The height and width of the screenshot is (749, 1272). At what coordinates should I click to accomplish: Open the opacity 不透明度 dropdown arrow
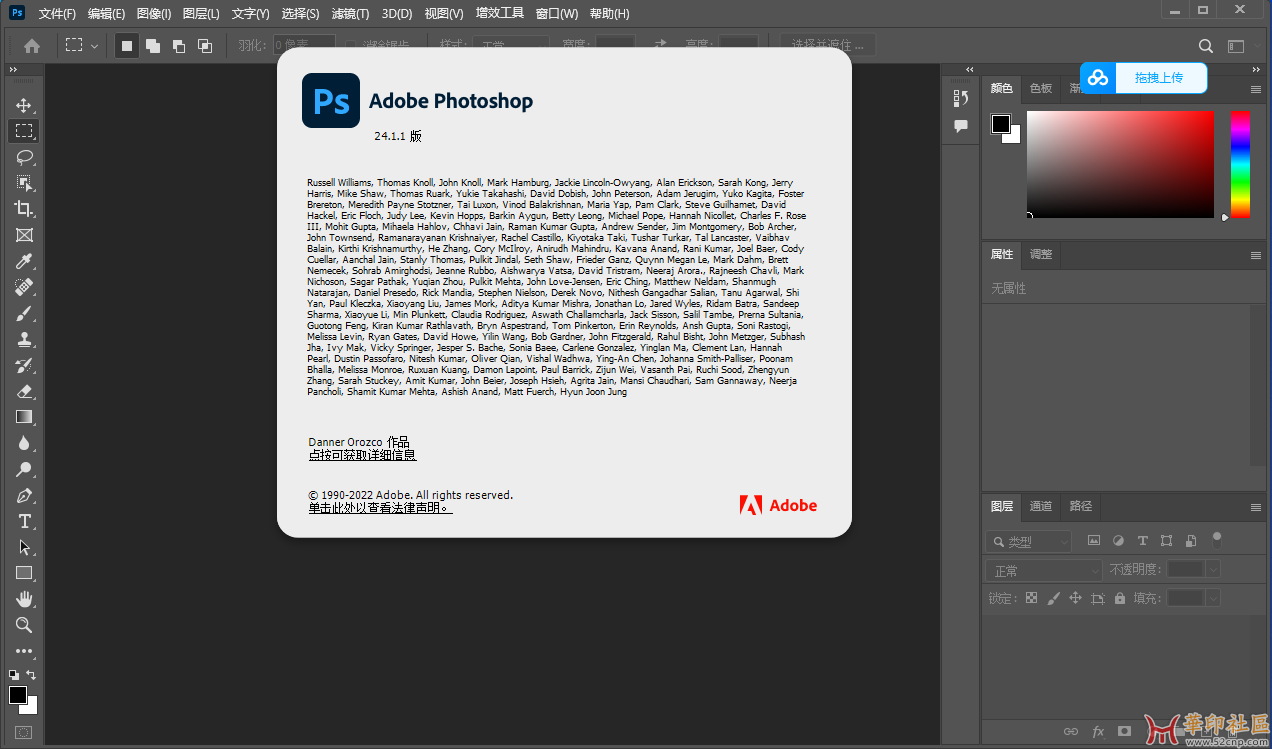(1213, 569)
